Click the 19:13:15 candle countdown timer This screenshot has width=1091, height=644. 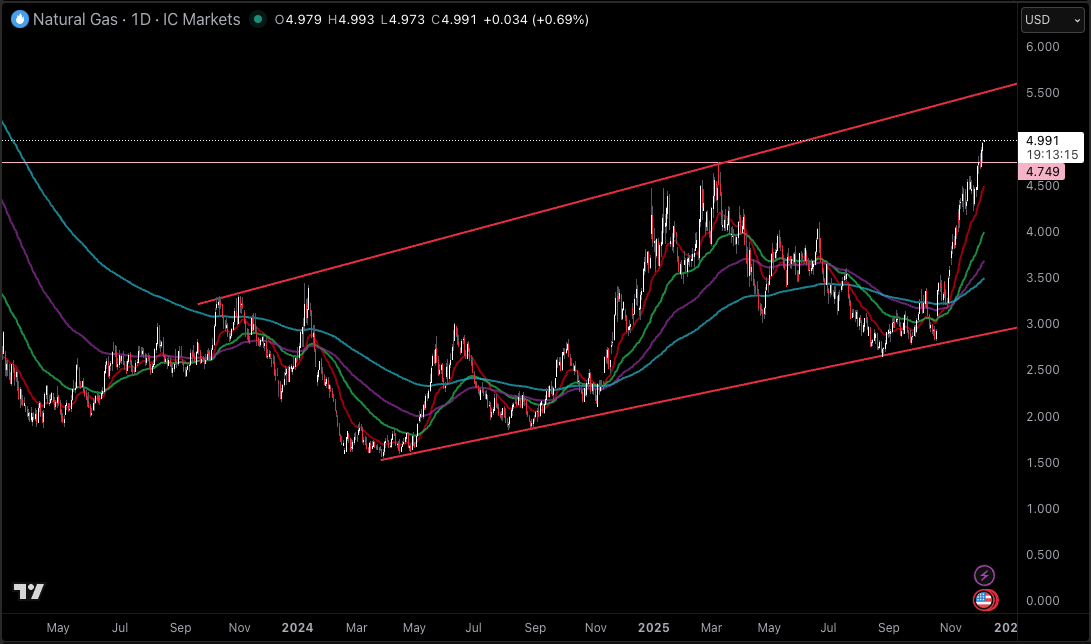coord(1053,155)
